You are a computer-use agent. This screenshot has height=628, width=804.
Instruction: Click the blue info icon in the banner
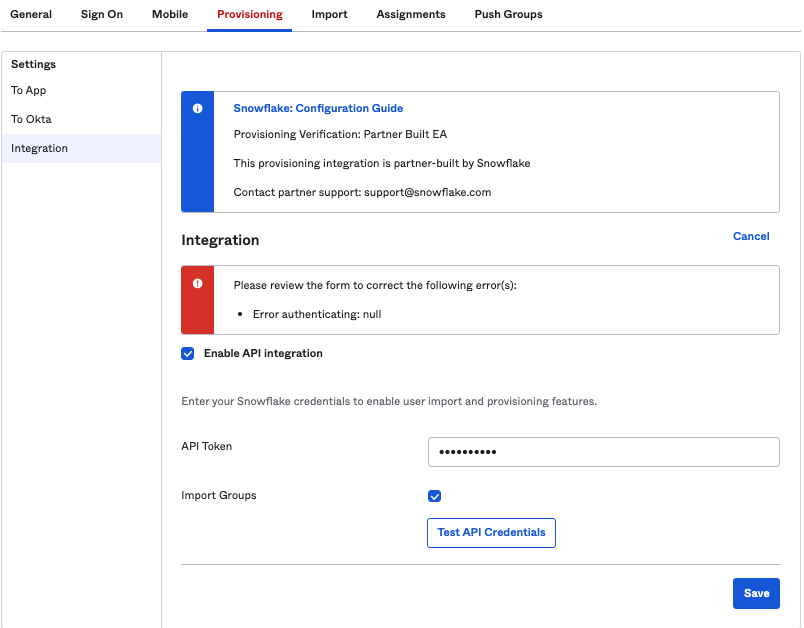point(197,108)
